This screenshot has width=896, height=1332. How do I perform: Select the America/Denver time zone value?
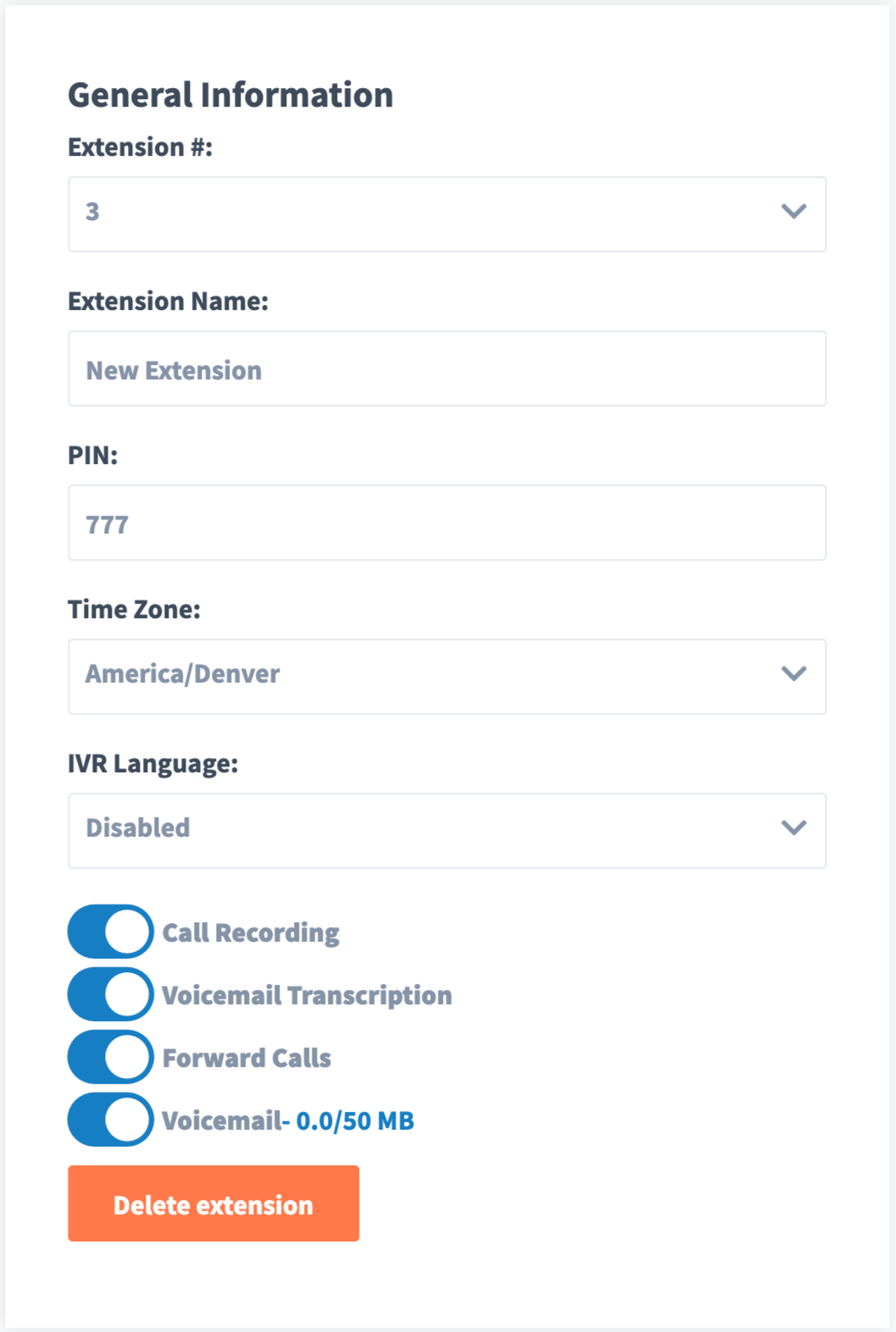tap(183, 674)
